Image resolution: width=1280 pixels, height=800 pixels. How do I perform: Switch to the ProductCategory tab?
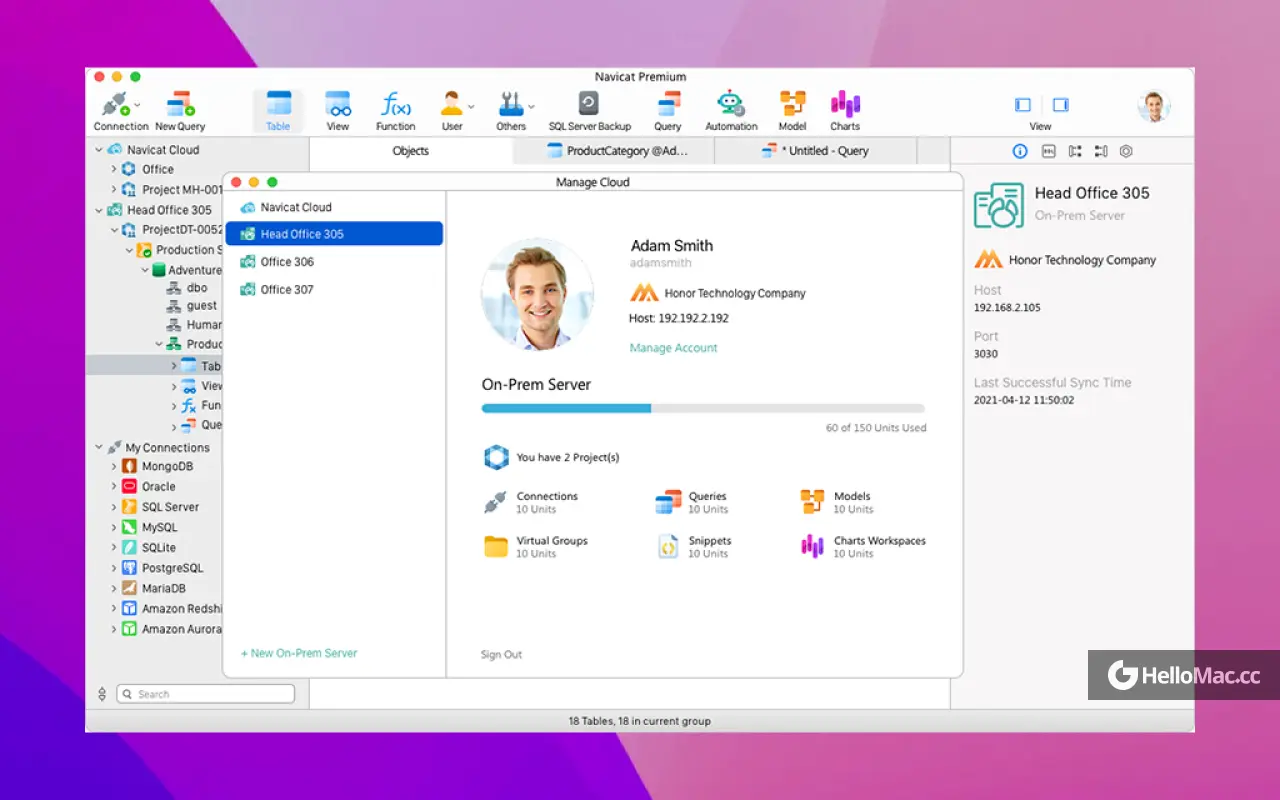[x=614, y=151]
